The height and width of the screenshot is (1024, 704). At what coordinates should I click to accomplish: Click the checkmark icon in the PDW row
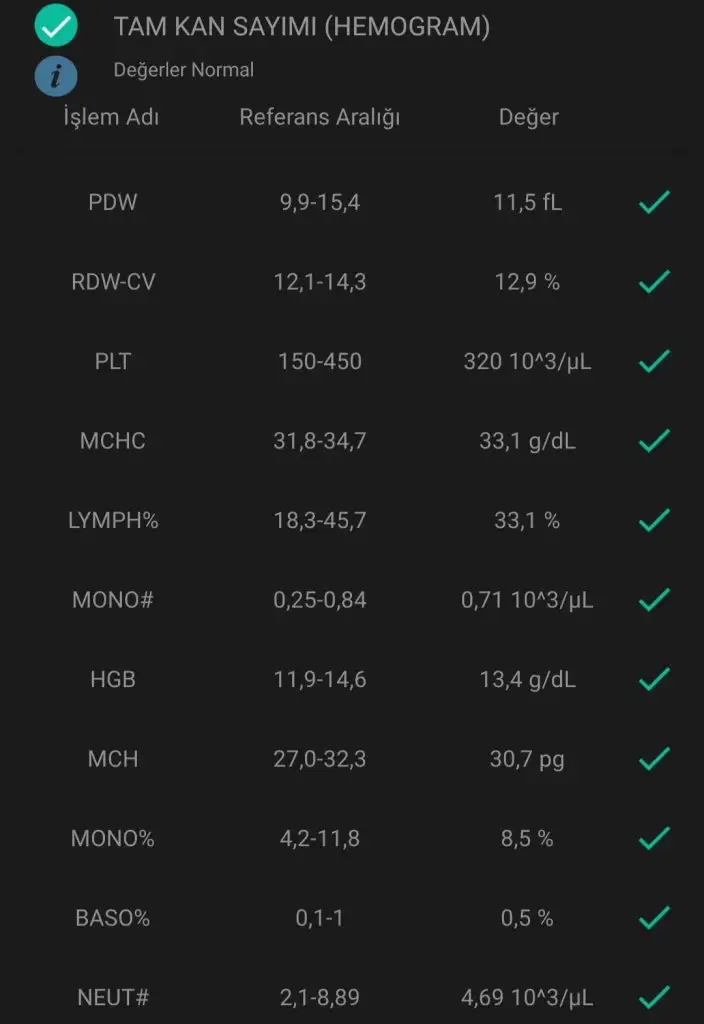(x=653, y=203)
